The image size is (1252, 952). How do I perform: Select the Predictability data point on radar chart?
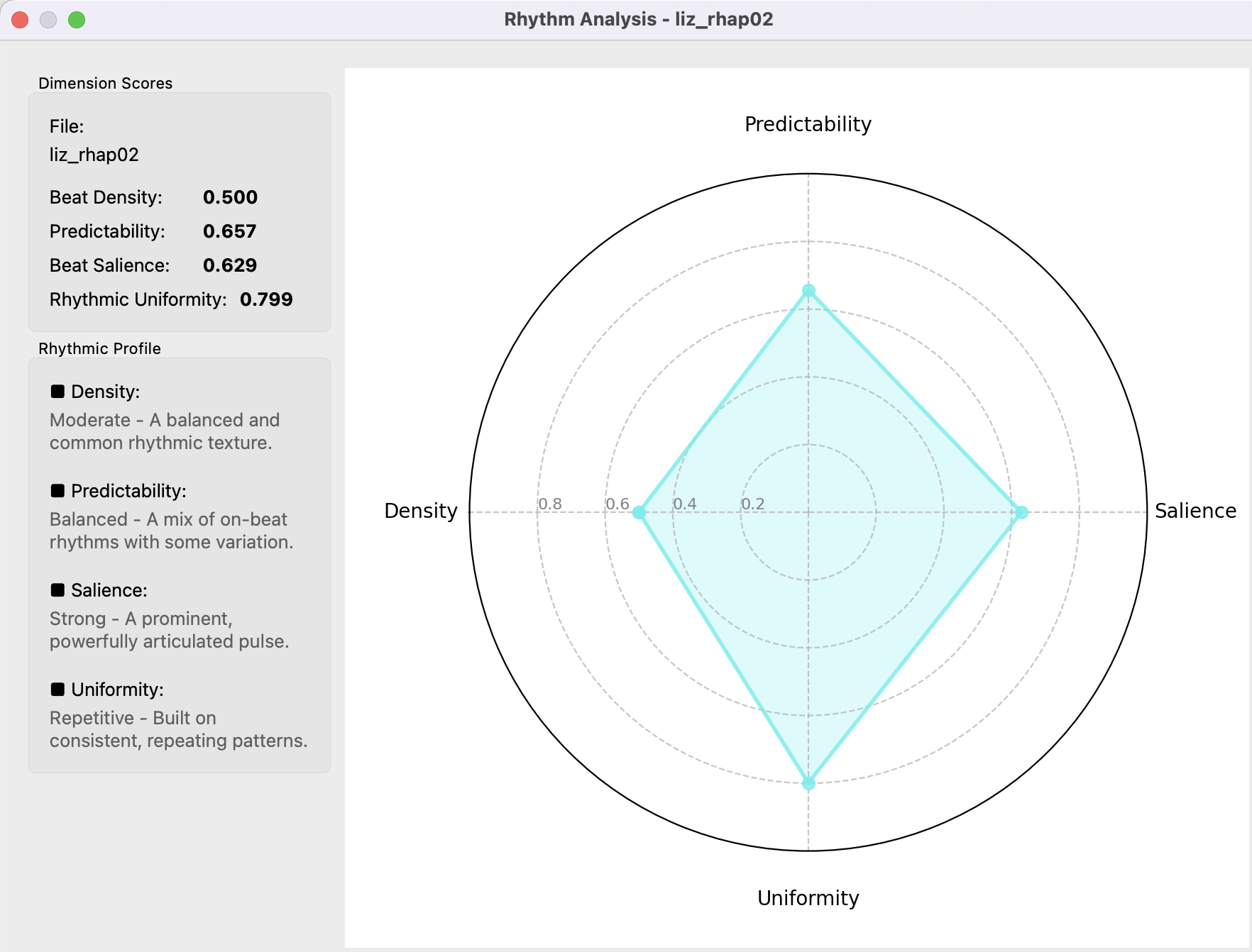808,290
